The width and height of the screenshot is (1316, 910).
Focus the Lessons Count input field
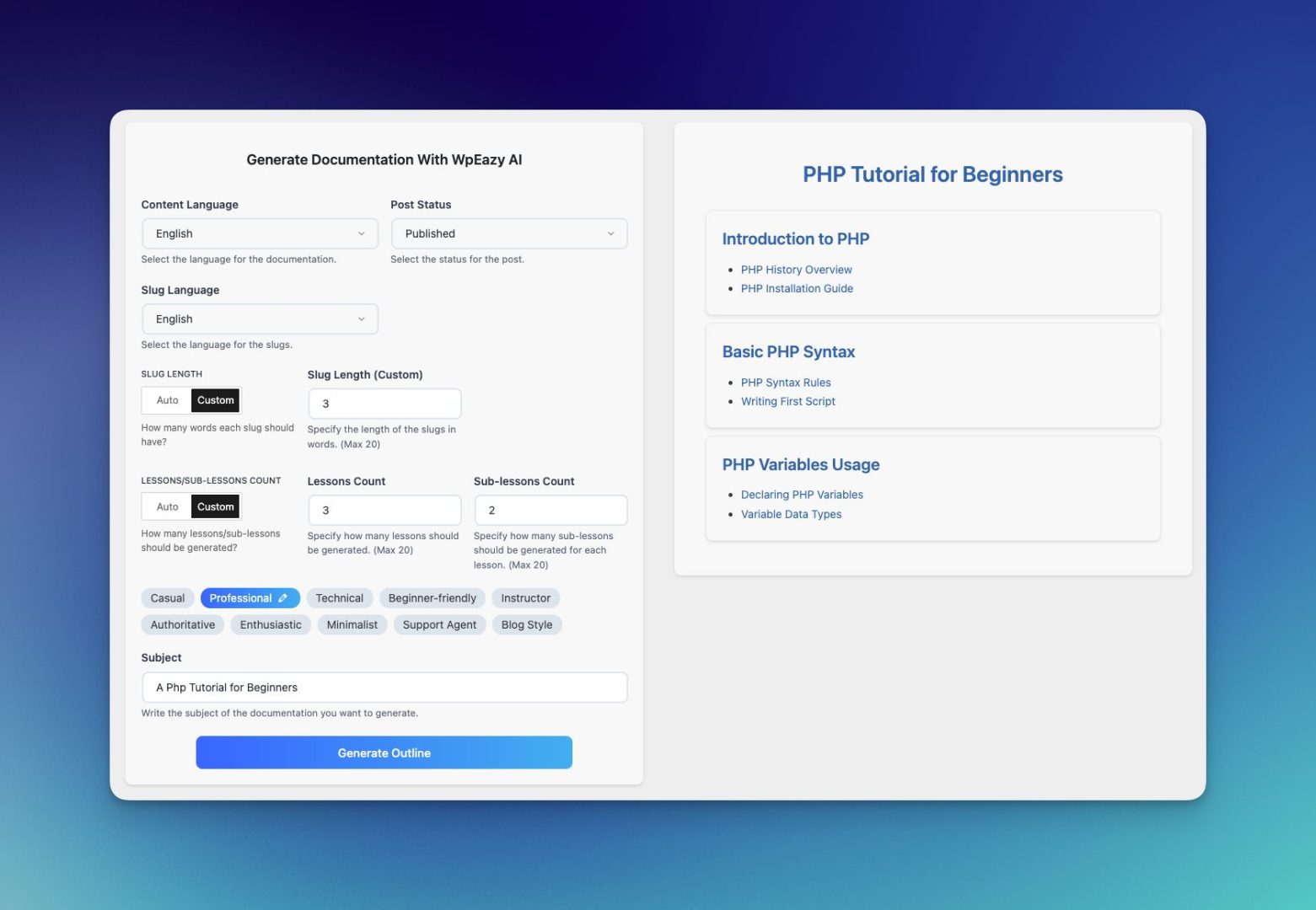384,511
